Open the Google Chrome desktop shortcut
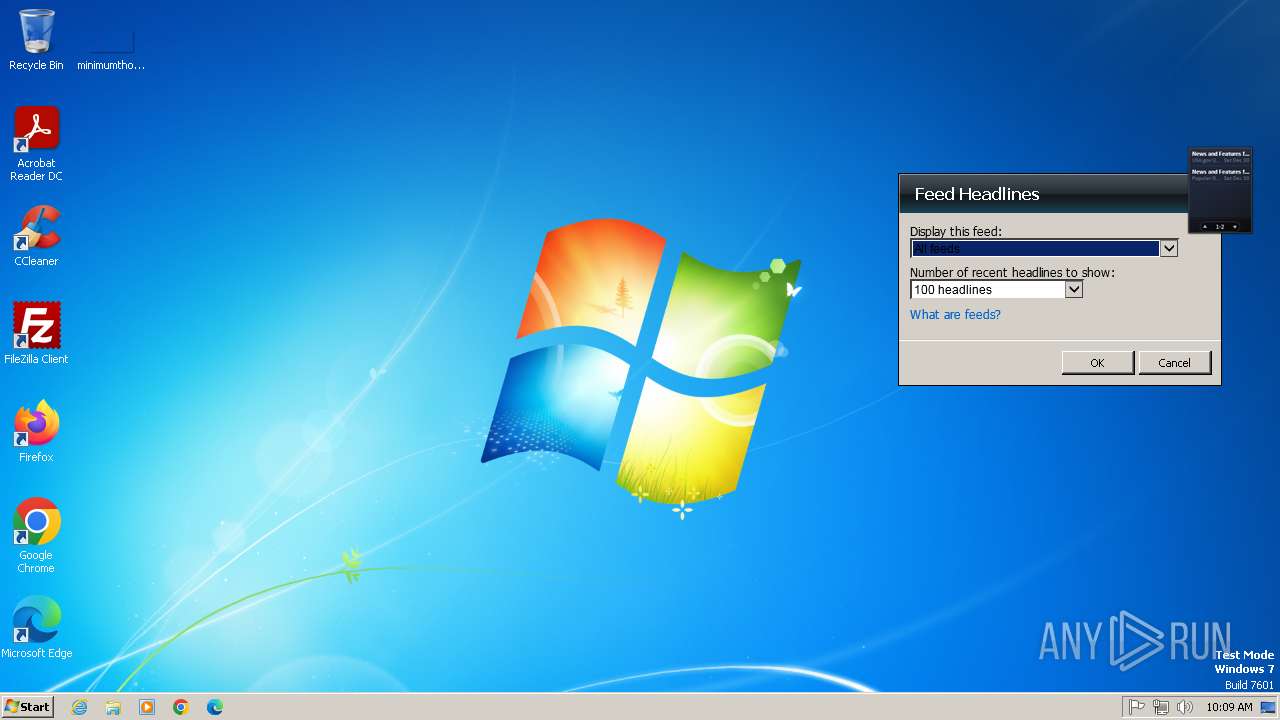 [x=36, y=536]
